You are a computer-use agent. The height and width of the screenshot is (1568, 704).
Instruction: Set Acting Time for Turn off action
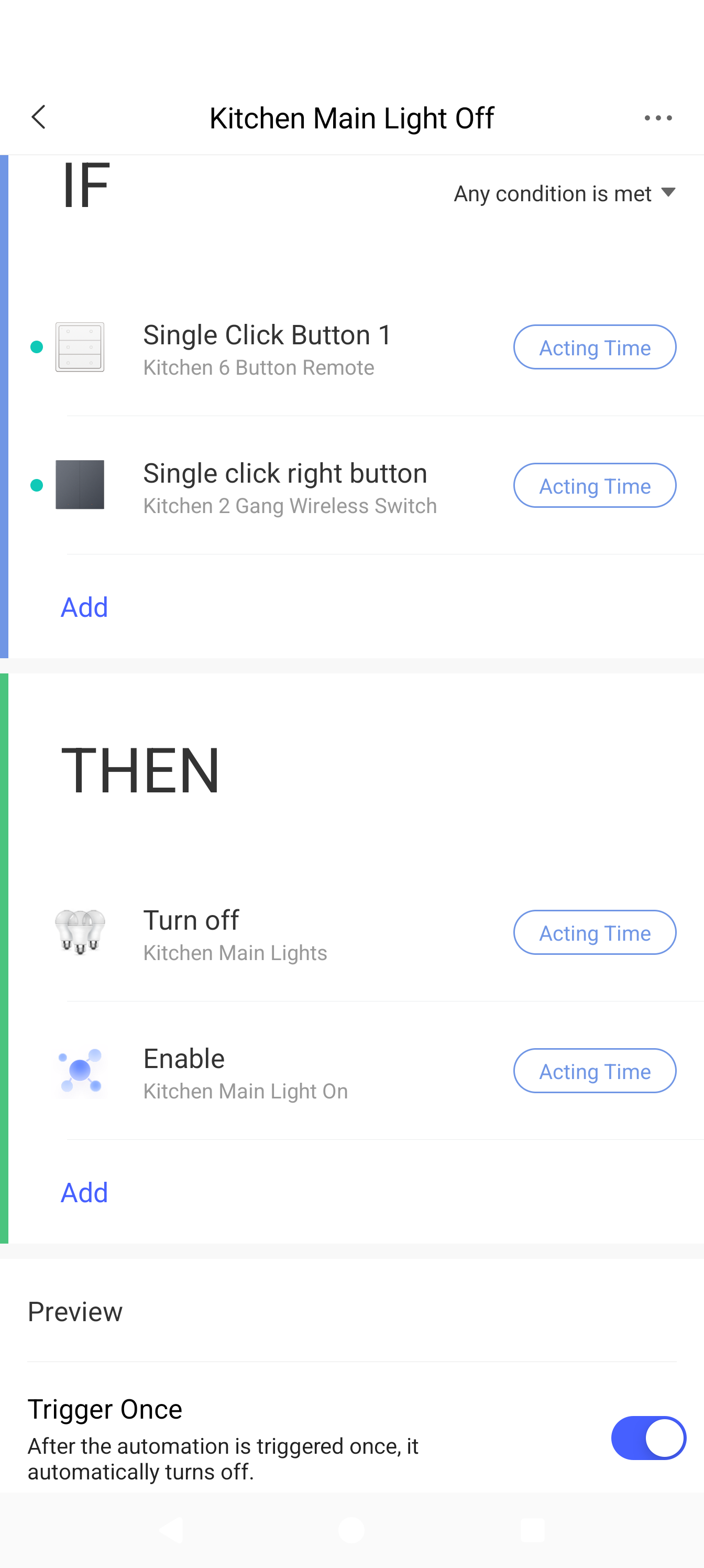[595, 932]
